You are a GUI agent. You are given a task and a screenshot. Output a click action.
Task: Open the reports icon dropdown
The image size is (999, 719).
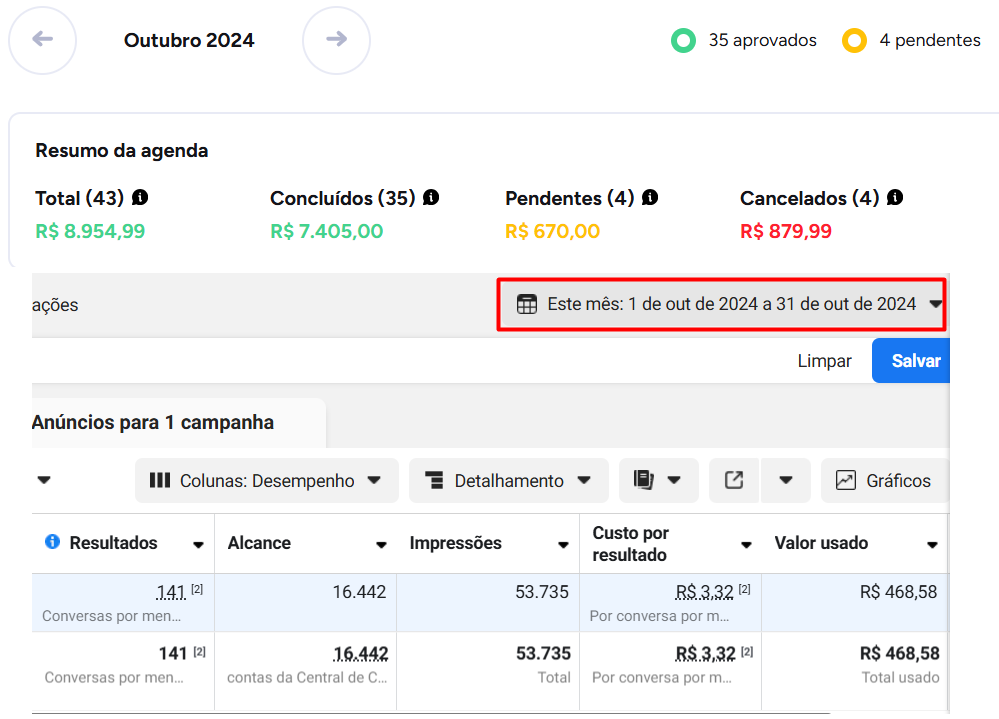coord(657,481)
